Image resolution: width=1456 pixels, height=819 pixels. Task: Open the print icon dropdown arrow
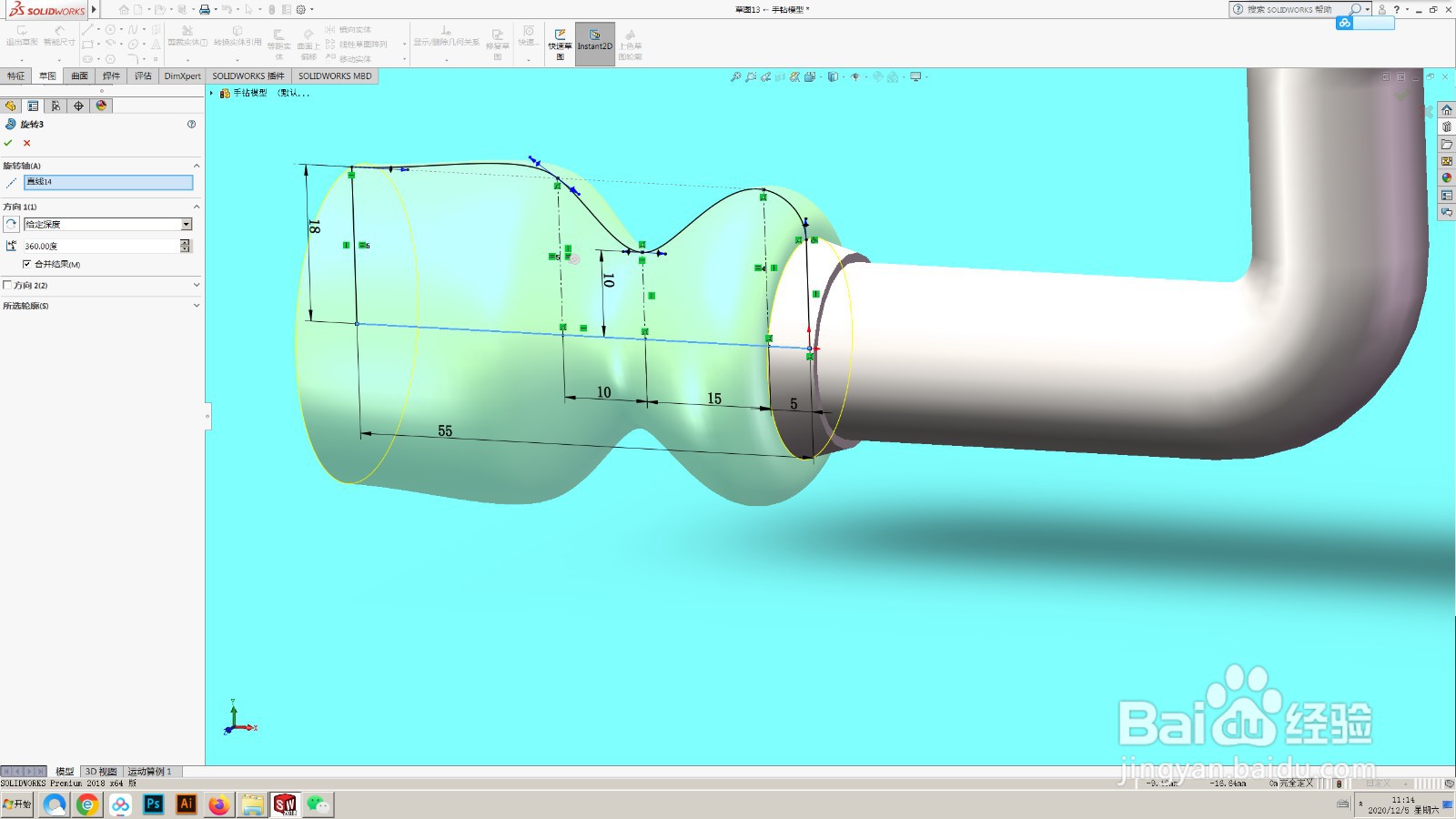coord(215,9)
